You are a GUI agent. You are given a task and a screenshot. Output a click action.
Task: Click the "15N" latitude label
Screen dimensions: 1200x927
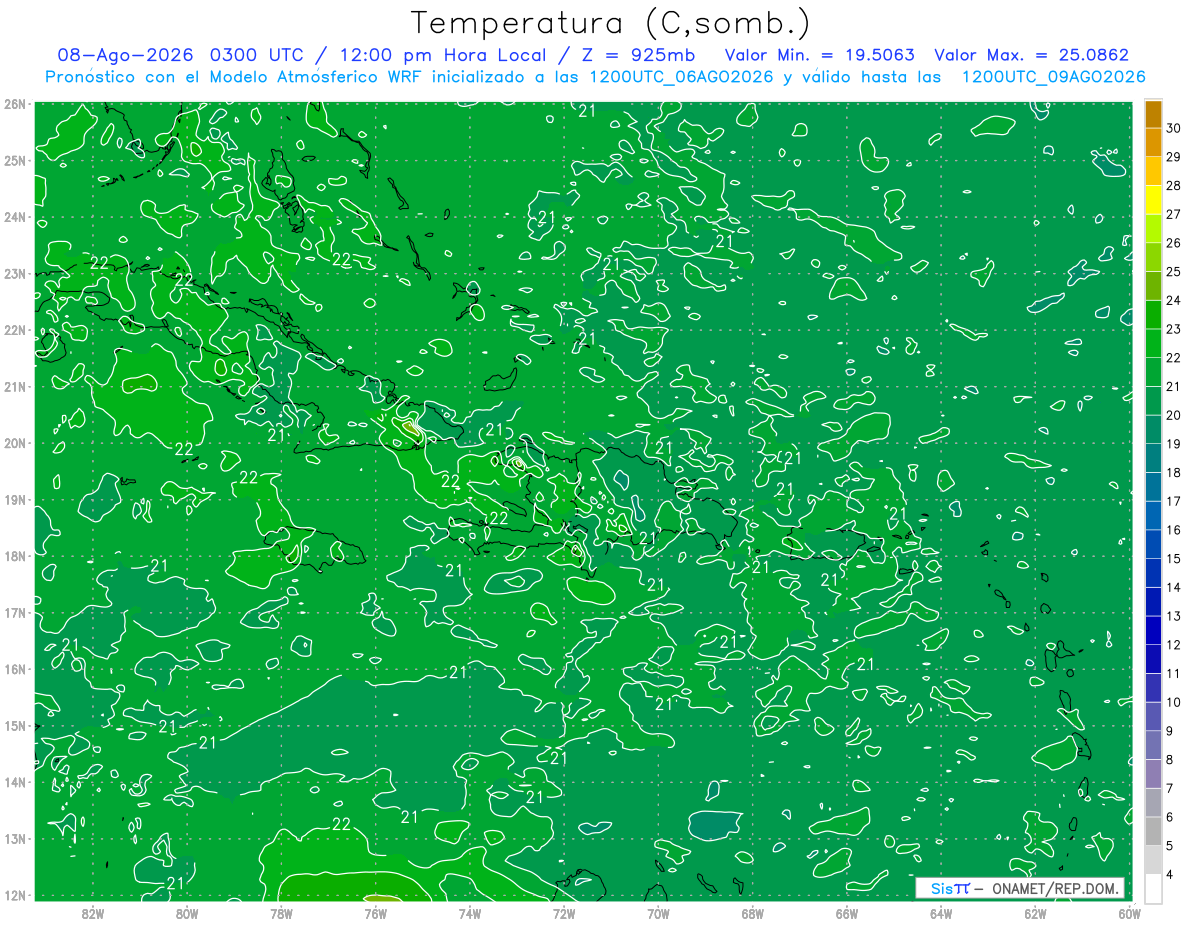point(14,725)
